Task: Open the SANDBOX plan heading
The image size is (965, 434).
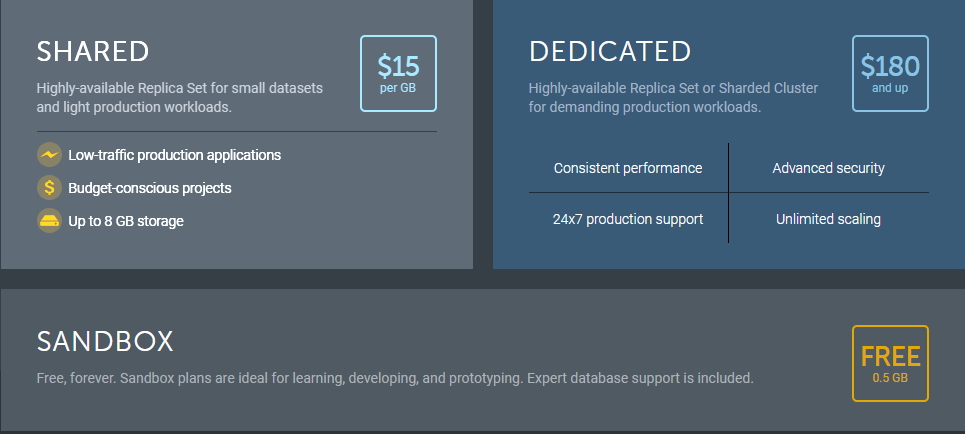Action: pos(105,342)
